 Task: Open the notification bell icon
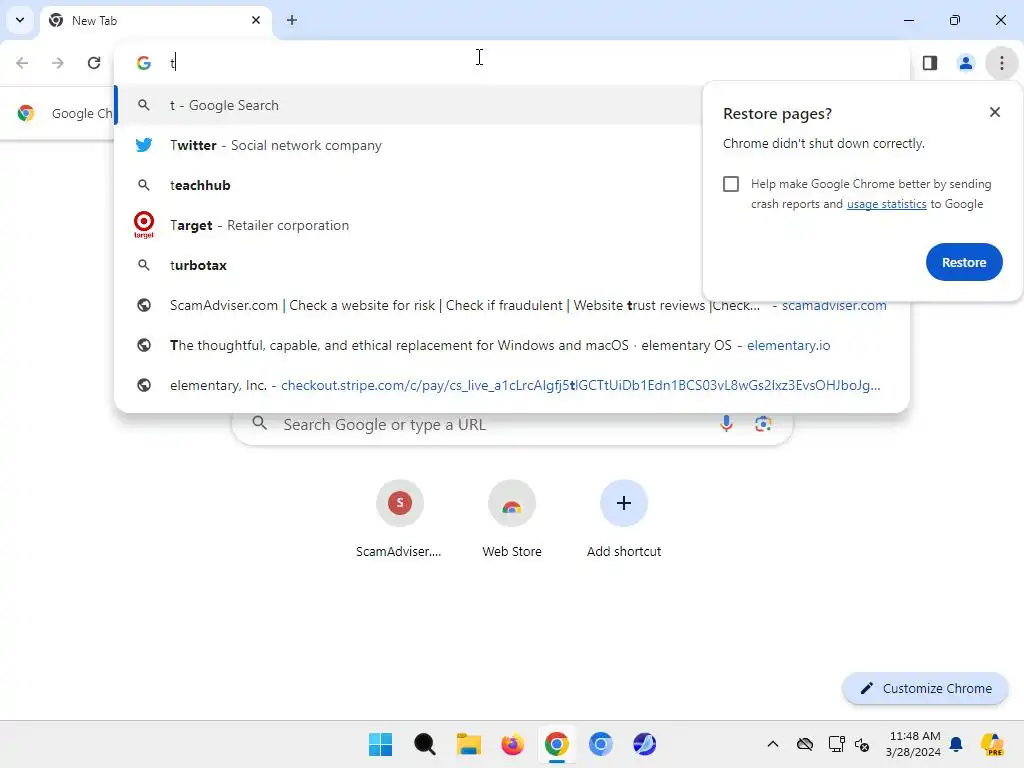(956, 744)
